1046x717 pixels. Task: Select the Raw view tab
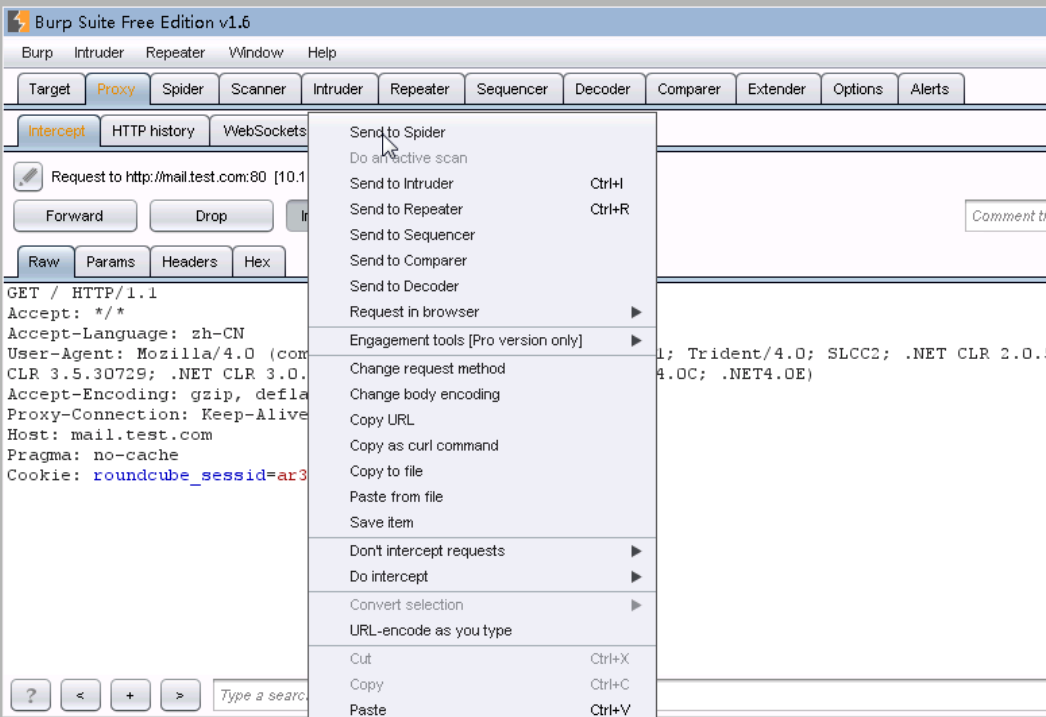tap(44, 261)
